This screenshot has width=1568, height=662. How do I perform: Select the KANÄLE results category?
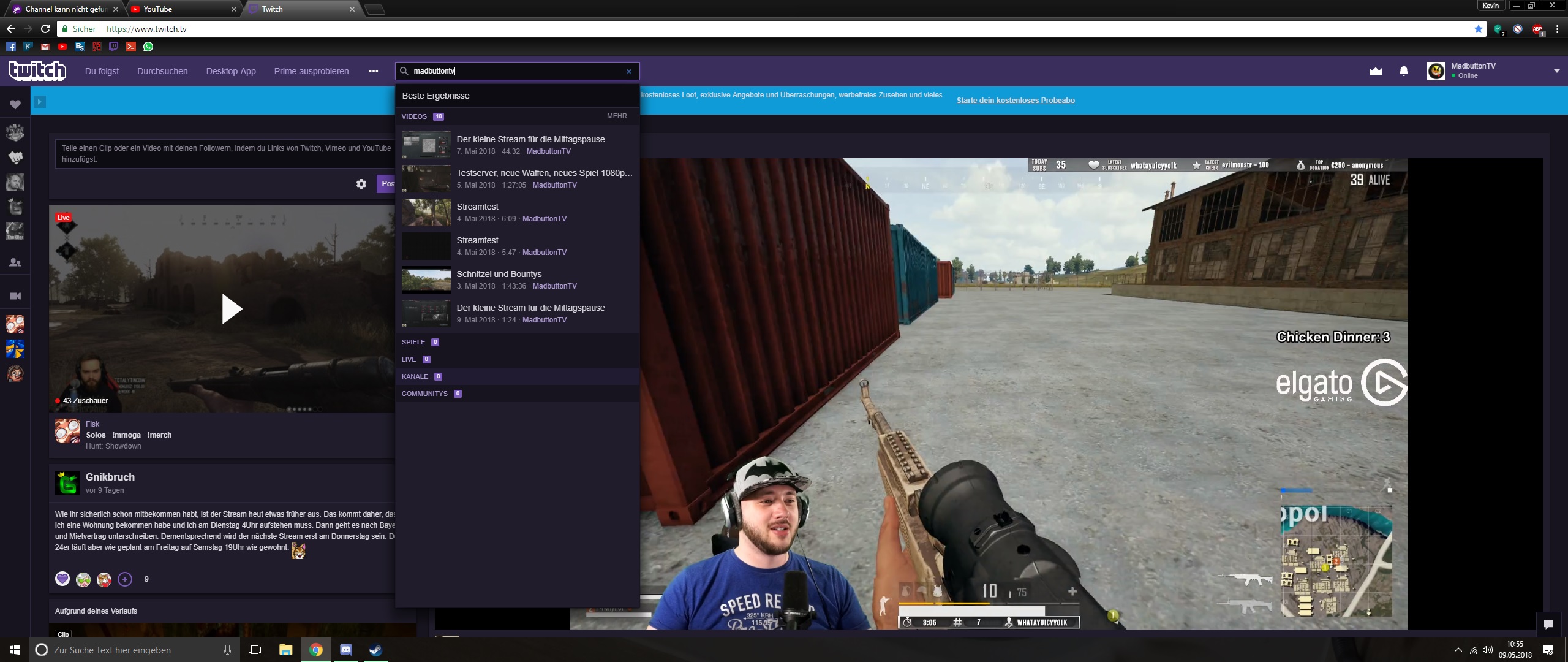[415, 376]
